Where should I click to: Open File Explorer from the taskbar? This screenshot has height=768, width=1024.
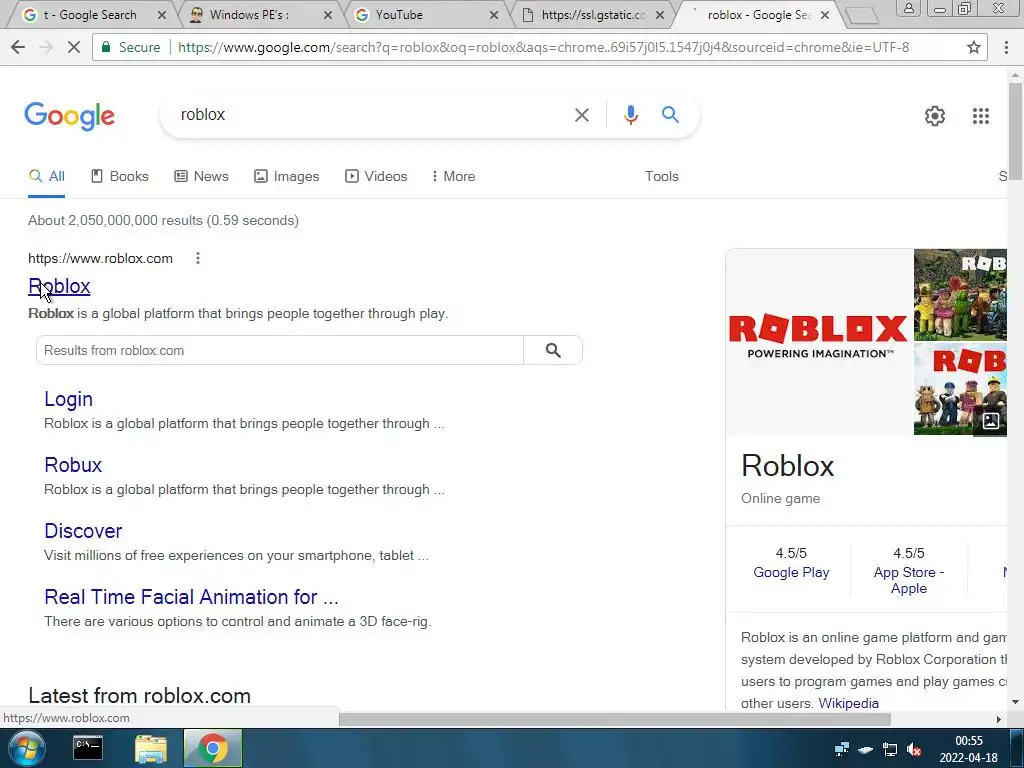[151, 748]
